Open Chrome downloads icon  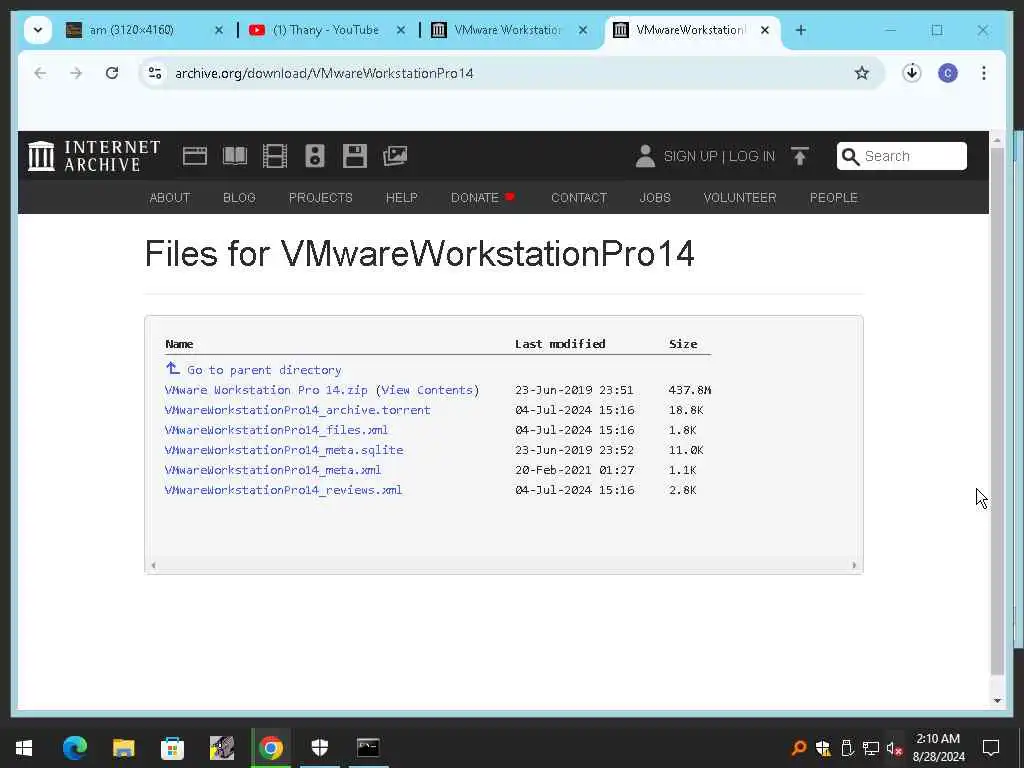(x=912, y=72)
